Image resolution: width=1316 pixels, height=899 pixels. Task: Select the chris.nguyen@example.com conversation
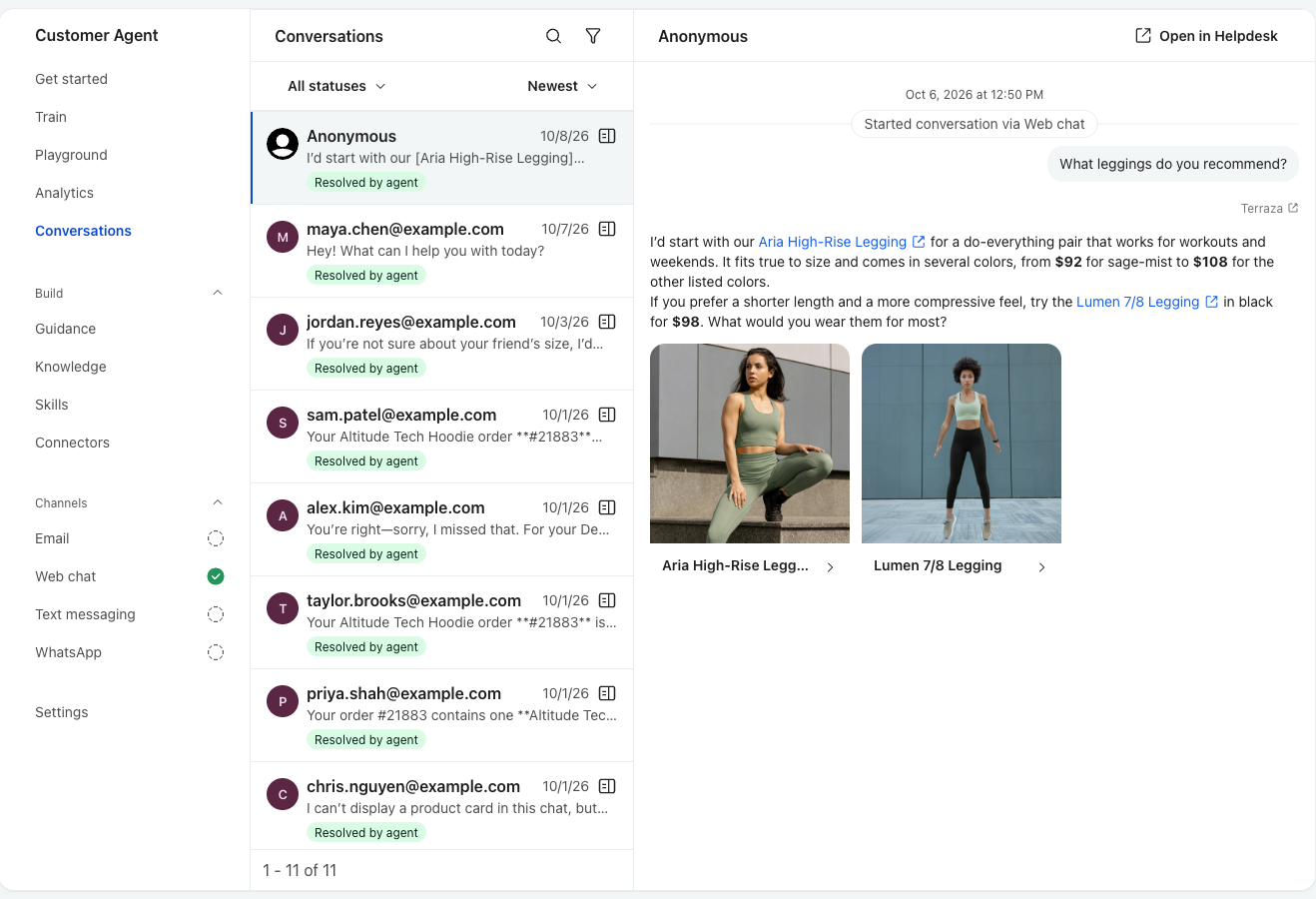point(441,806)
